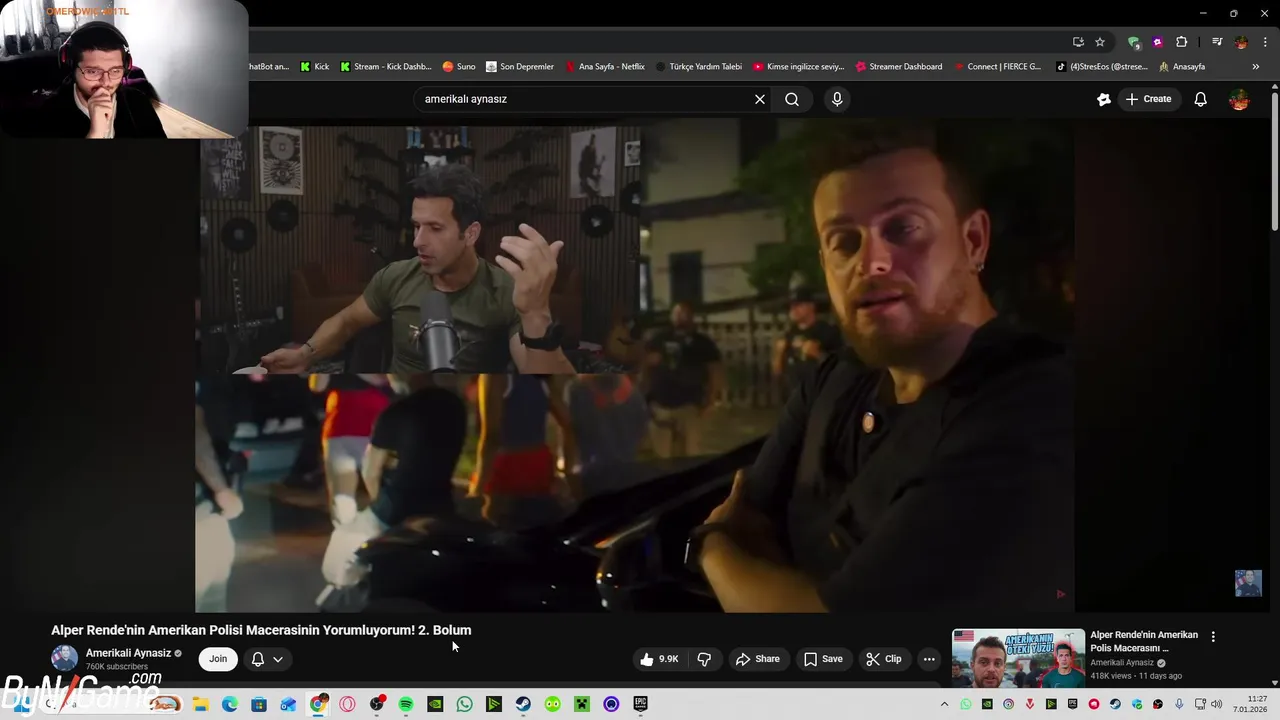Viewport: 1280px width, 720px height.
Task: Open the Anasayfa bookmark
Action: click(1181, 67)
